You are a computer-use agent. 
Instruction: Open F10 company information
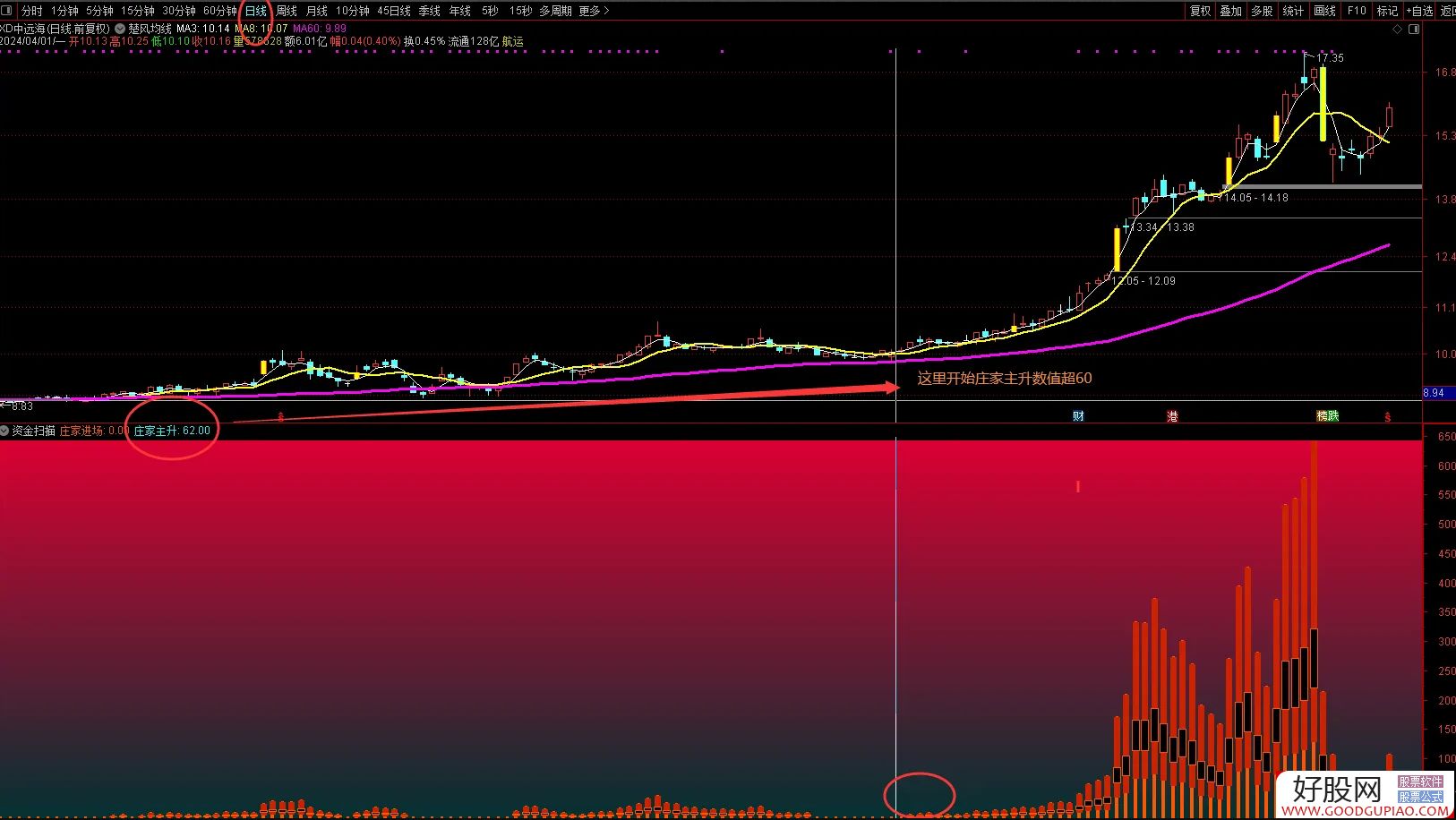click(x=1357, y=11)
